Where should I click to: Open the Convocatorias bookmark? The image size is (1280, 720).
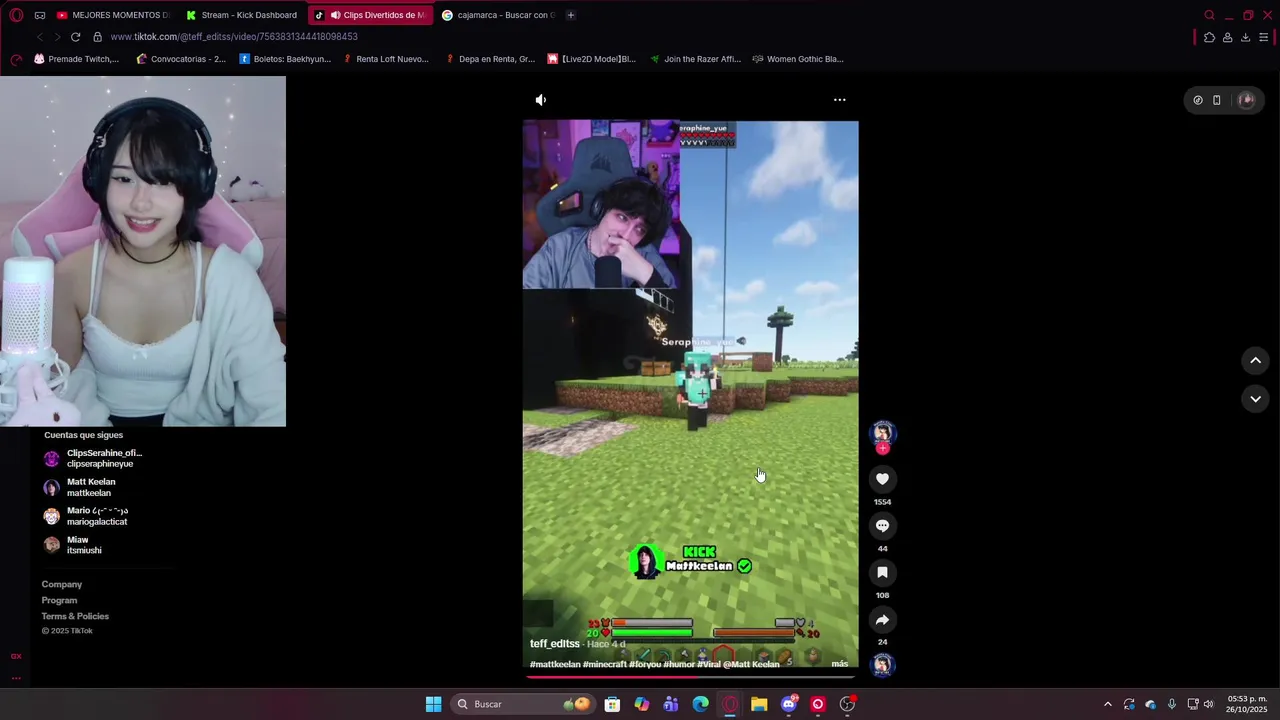[x=180, y=59]
